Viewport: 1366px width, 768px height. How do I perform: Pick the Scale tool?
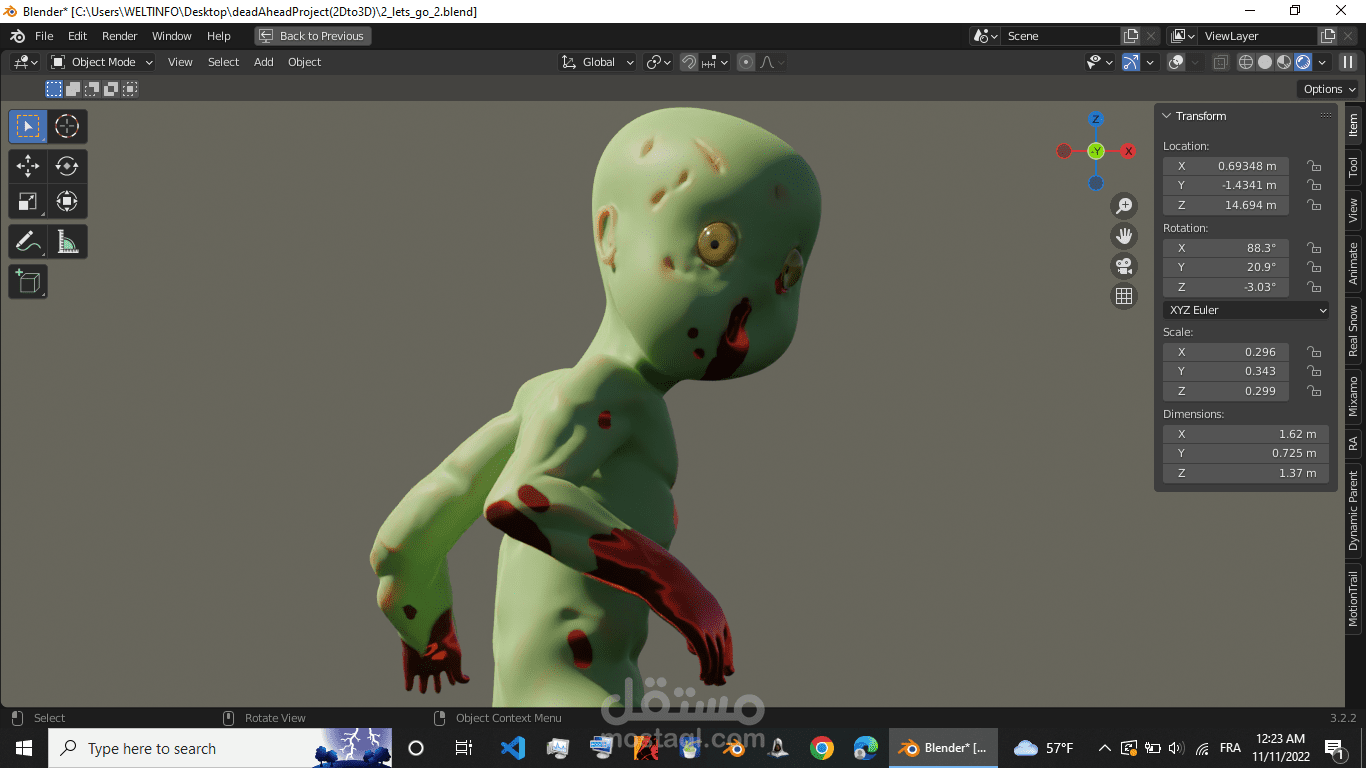click(28, 201)
